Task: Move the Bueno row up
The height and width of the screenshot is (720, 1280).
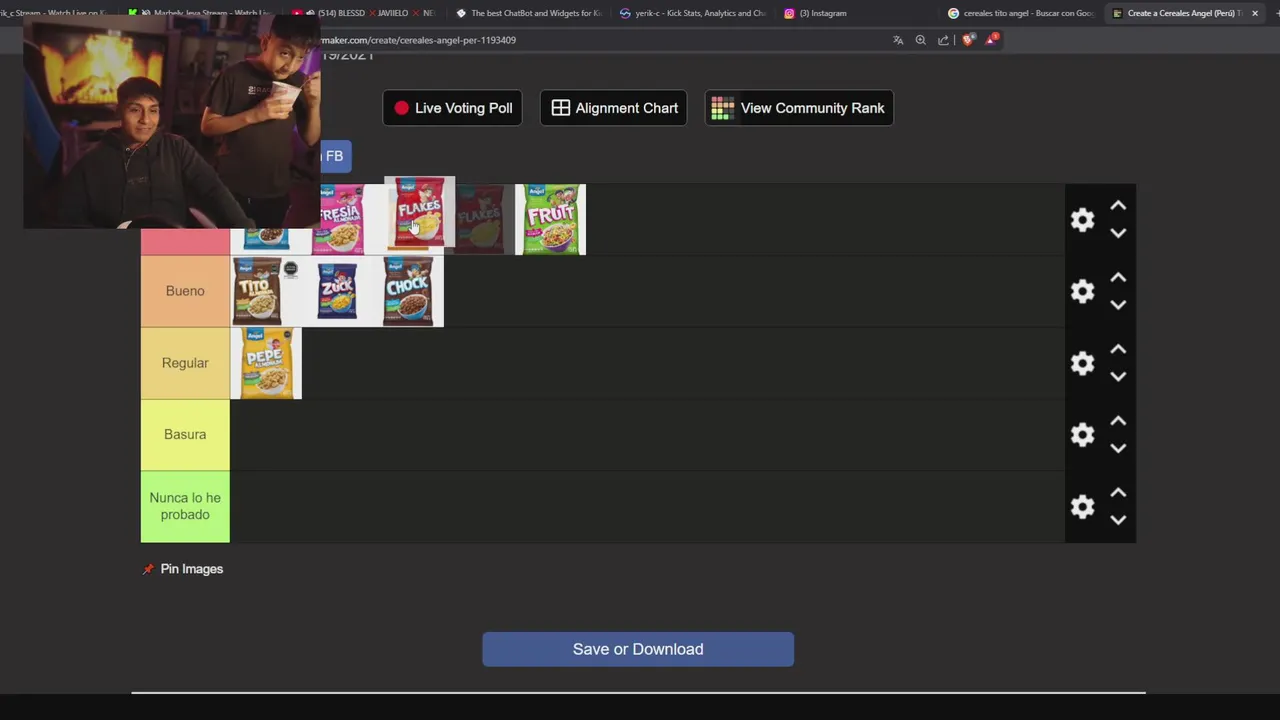Action: [x=1118, y=278]
